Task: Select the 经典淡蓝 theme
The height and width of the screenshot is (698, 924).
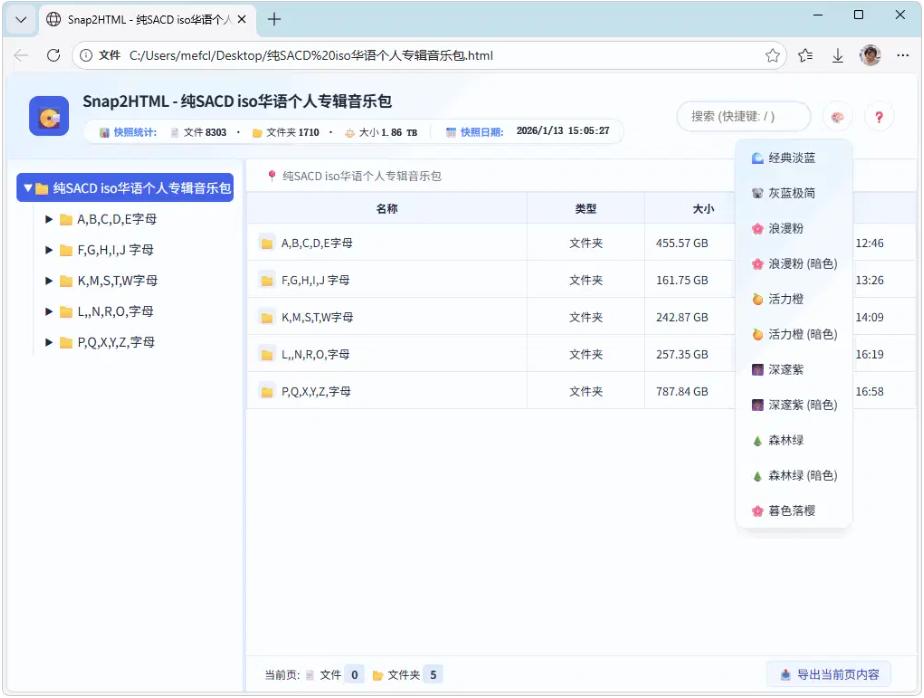Action: tap(792, 158)
